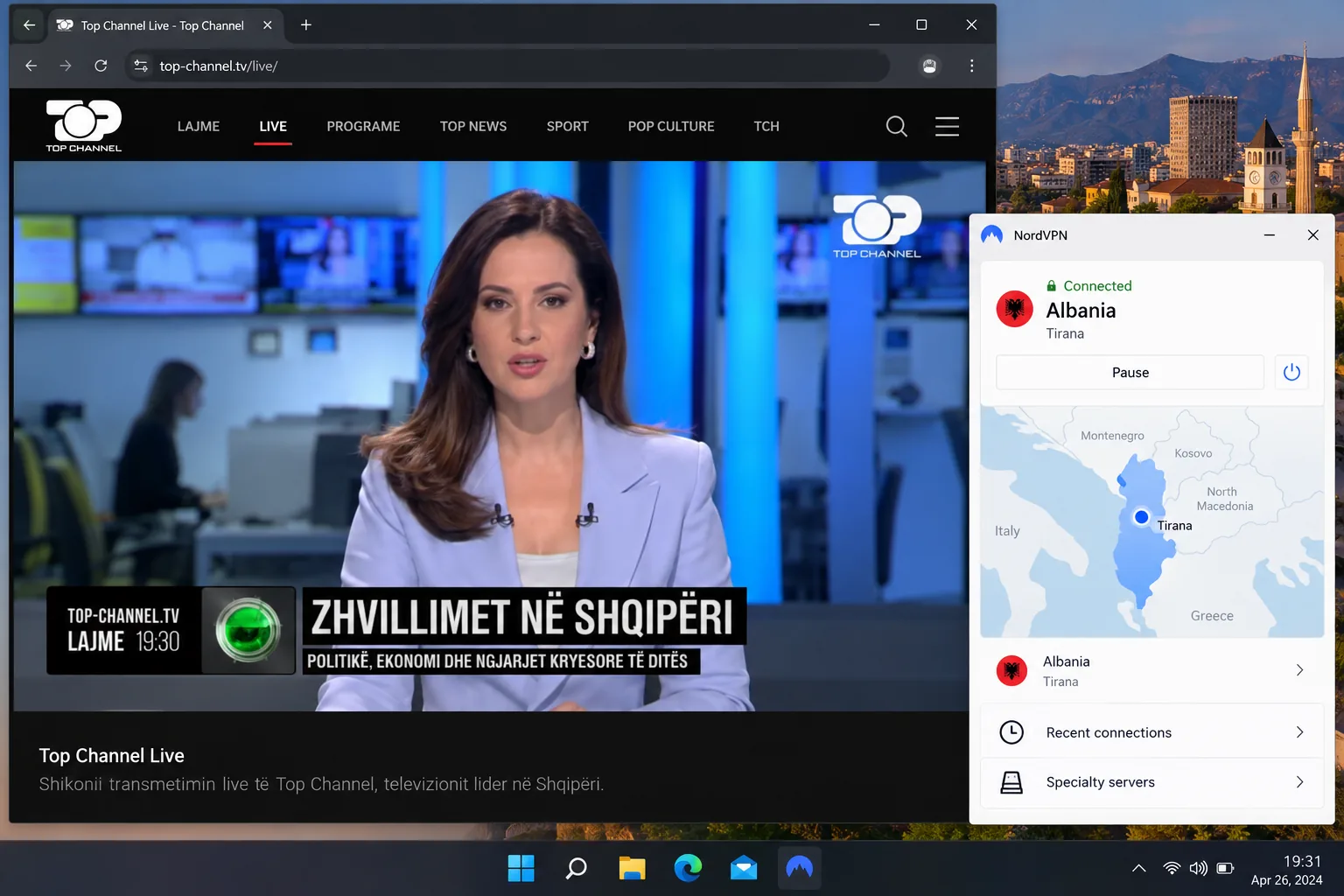Click the Specialty servers icon
Image resolution: width=1344 pixels, height=896 pixels.
1011,782
